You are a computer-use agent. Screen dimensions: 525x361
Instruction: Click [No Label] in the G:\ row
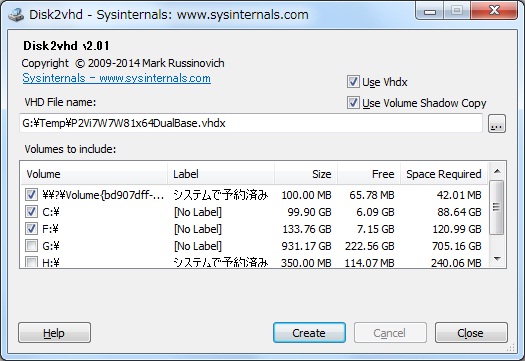click(198, 246)
